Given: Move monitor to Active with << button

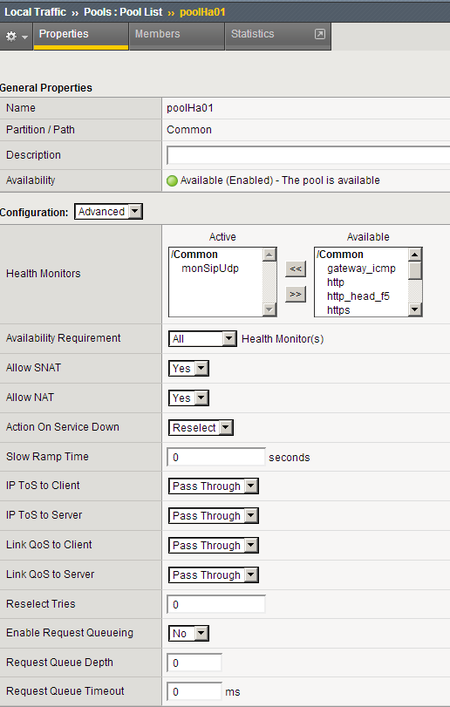Looking at the screenshot, I should click(x=295, y=269).
